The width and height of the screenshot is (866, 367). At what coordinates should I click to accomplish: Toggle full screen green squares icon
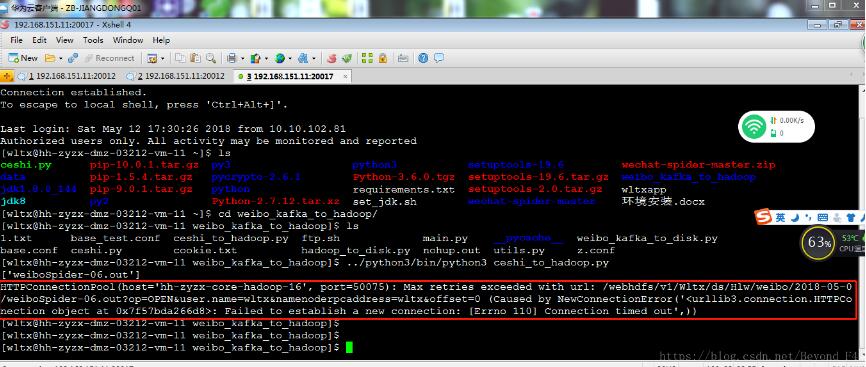point(367,58)
